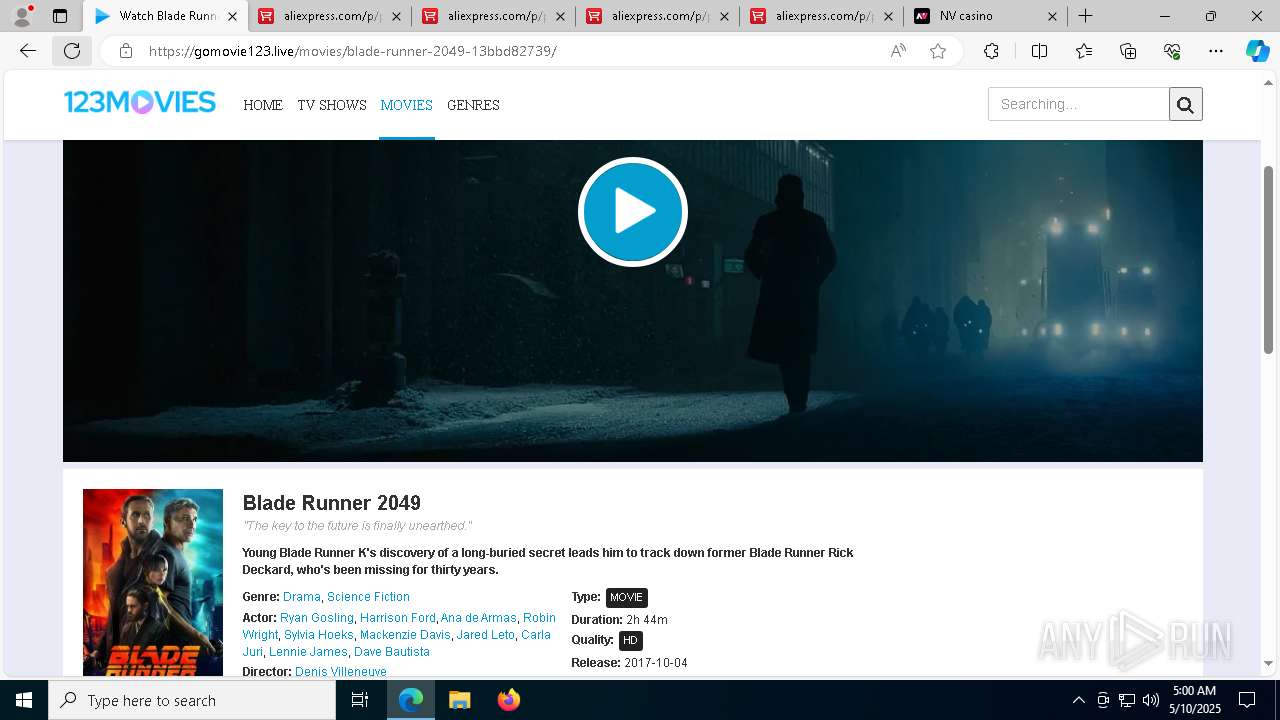
Task: Open actor Jared Leto link
Action: pos(486,635)
